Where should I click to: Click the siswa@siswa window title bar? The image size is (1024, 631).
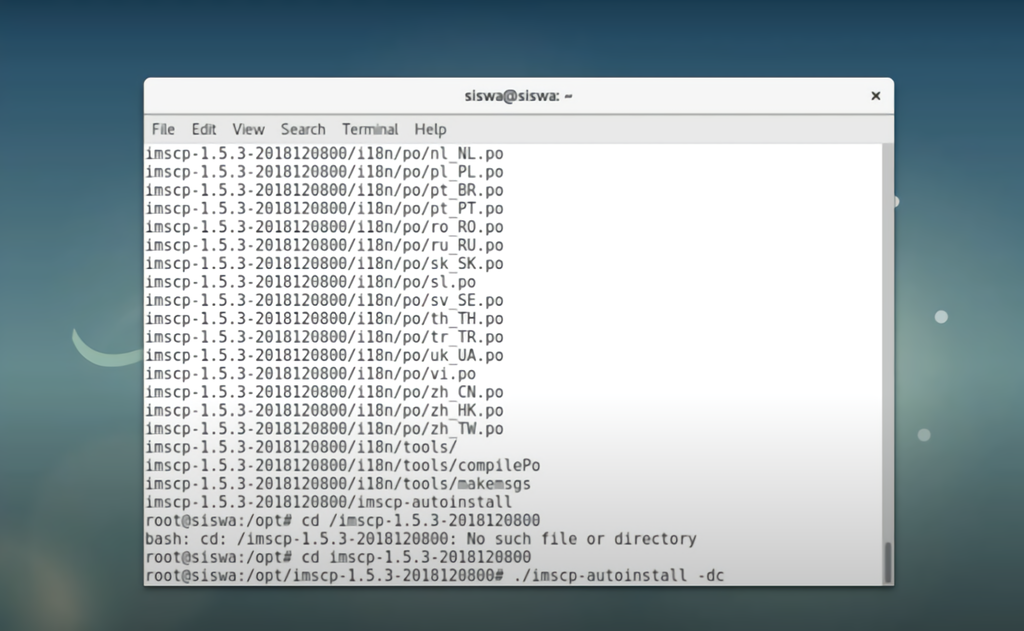[x=519, y=96]
